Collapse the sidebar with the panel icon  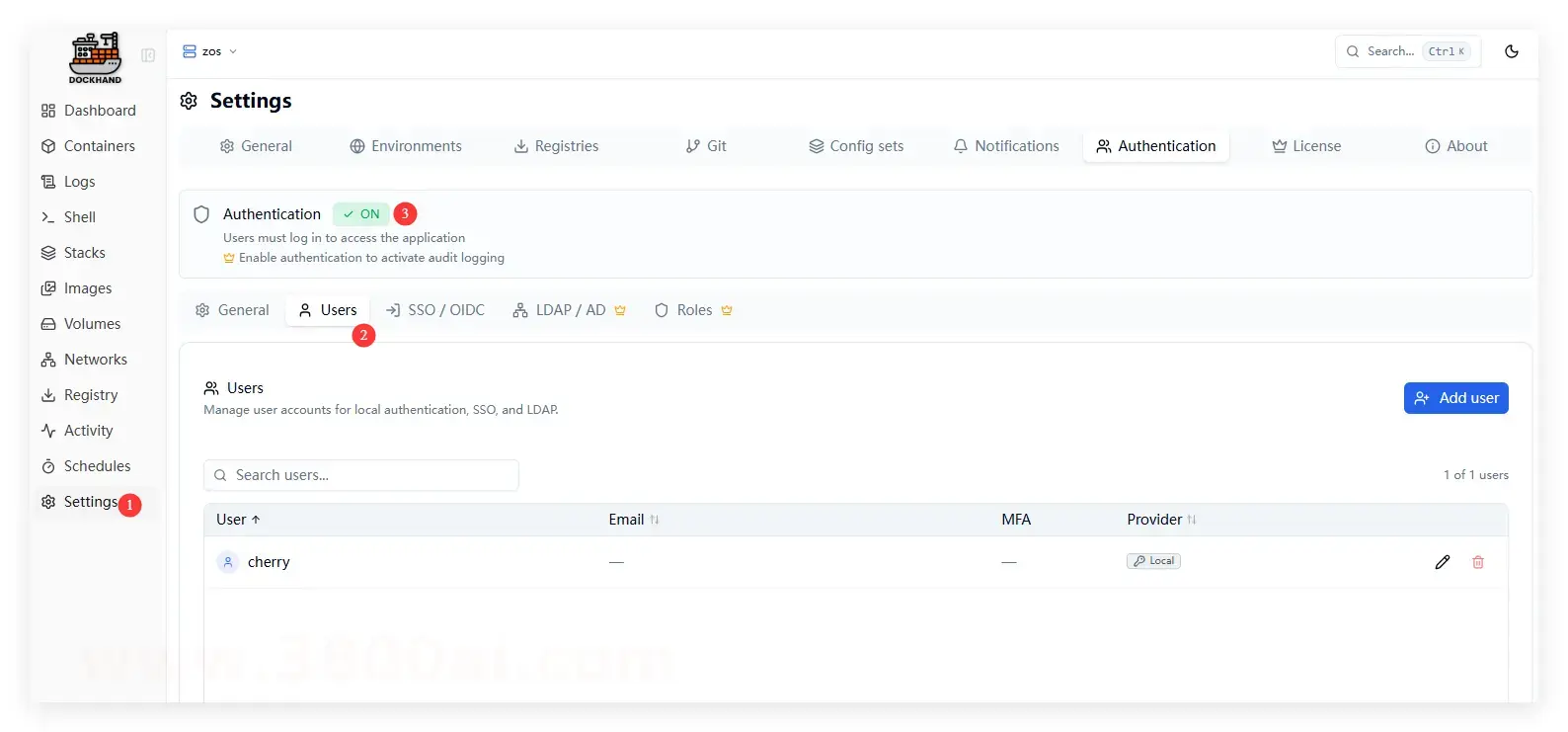(148, 55)
